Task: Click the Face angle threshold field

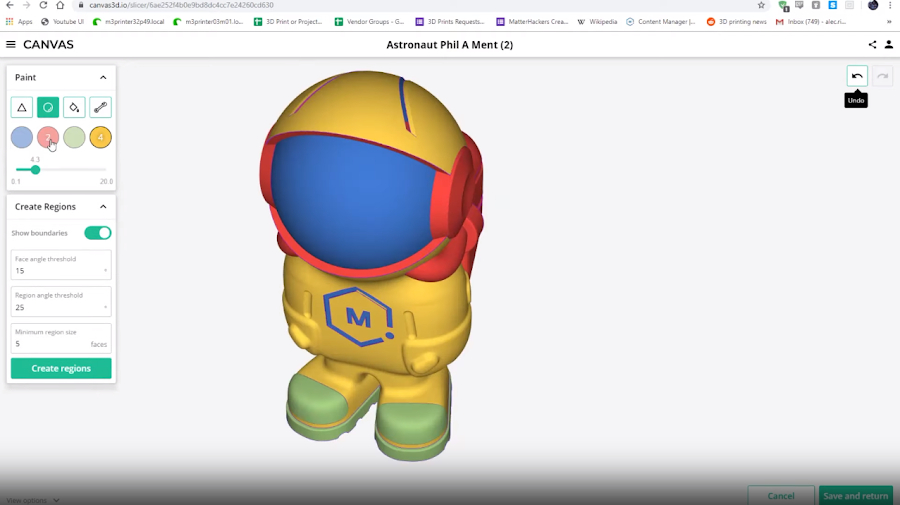Action: pos(61,265)
